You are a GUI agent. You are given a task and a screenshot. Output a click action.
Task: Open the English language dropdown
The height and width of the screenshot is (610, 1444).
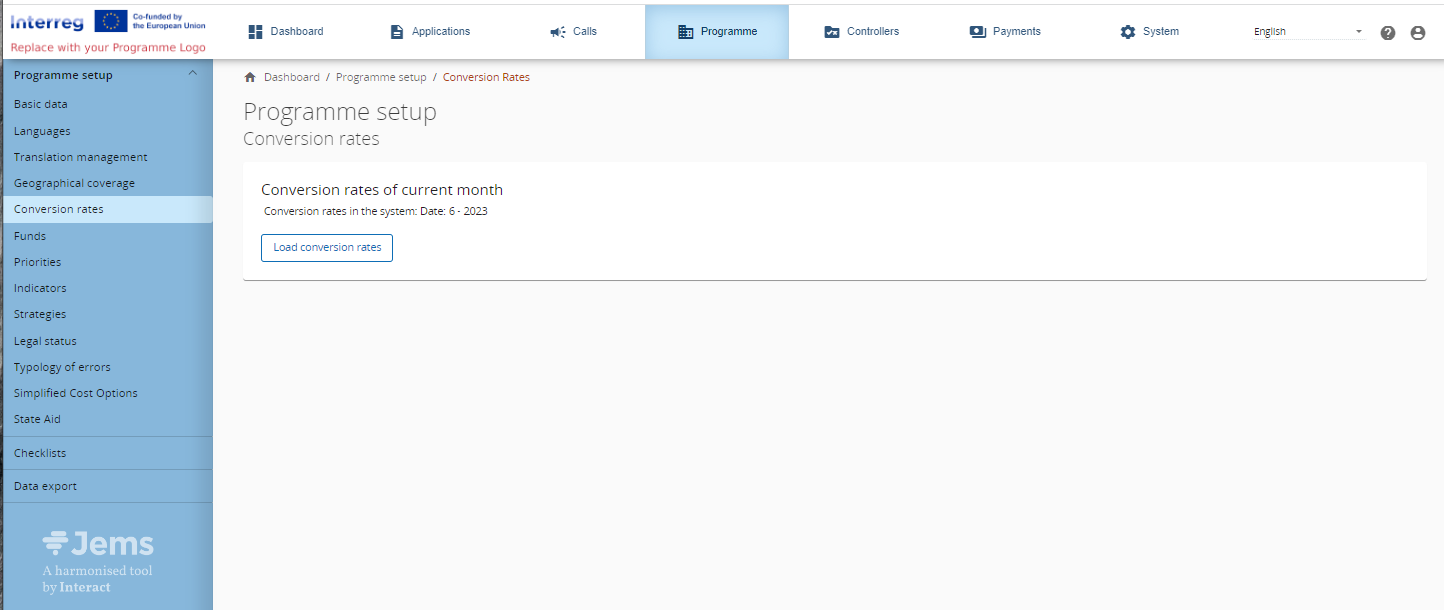[1308, 32]
